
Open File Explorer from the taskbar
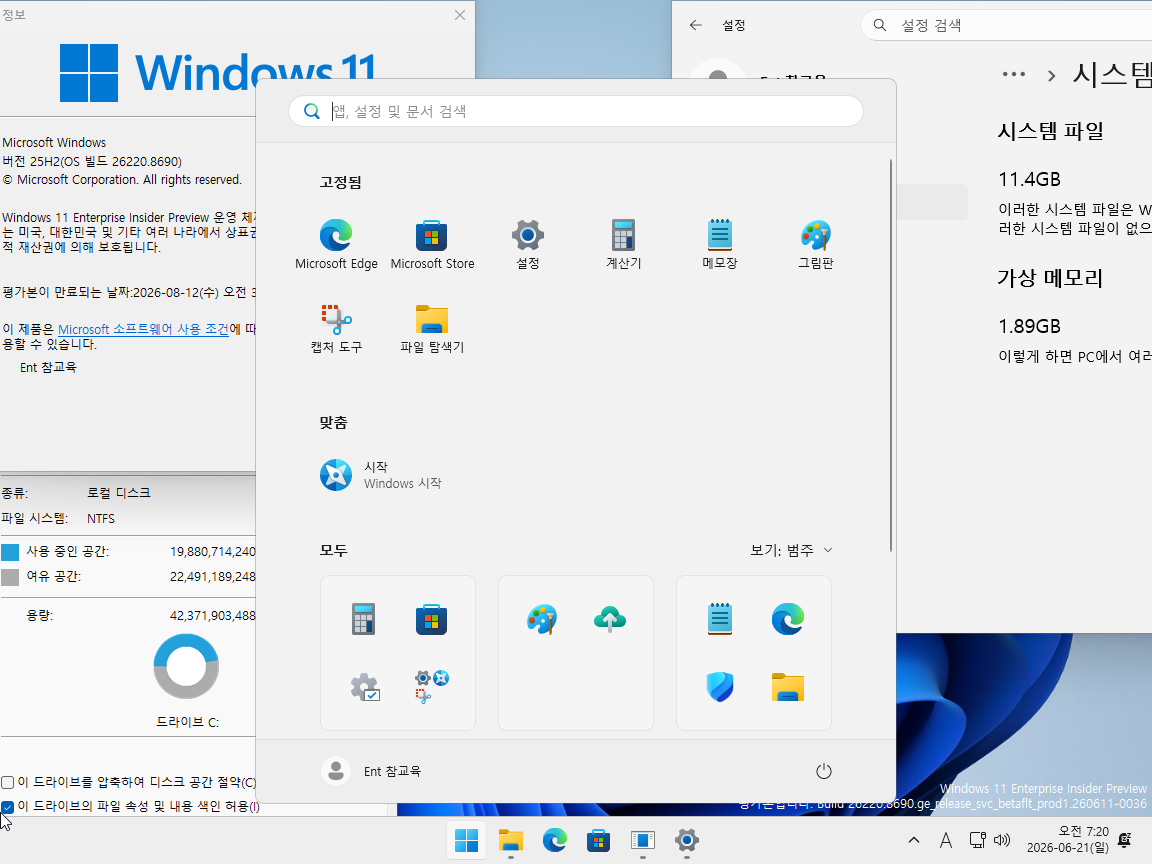point(511,840)
